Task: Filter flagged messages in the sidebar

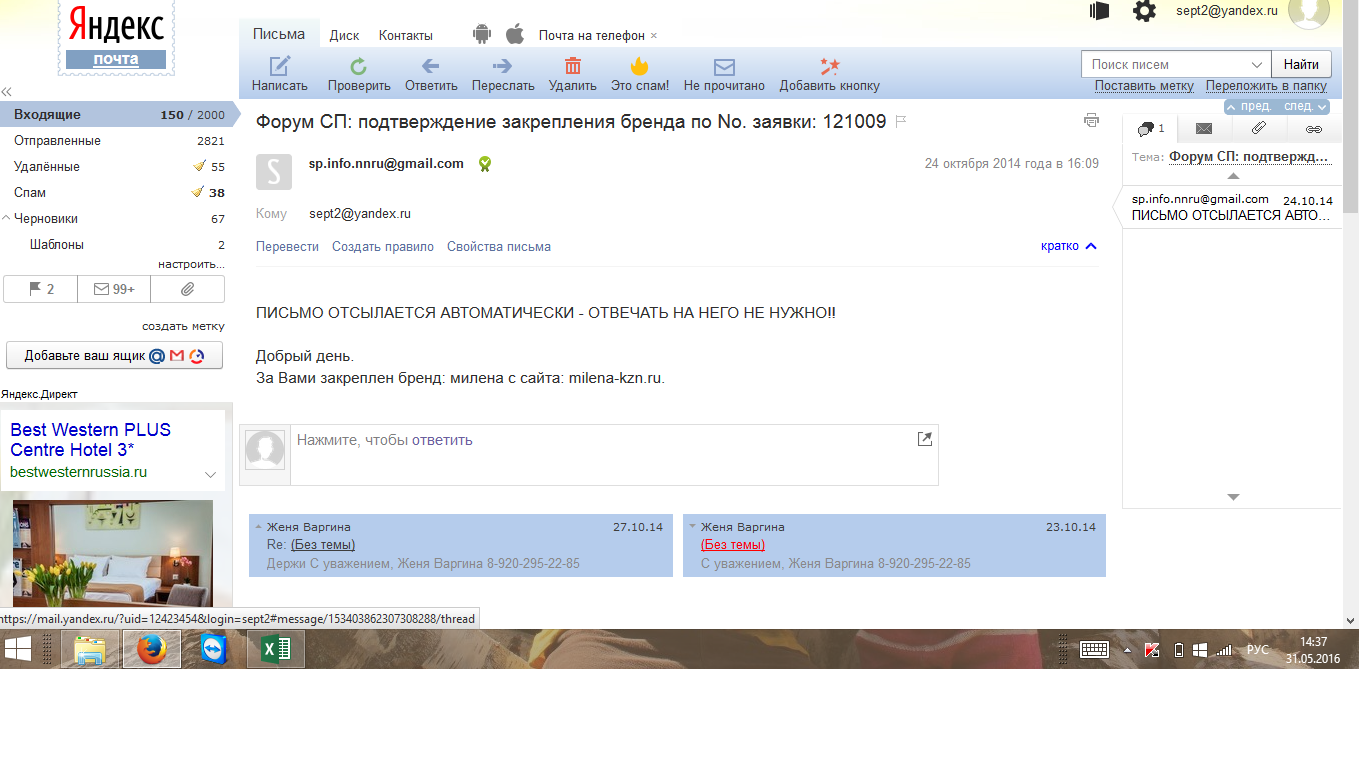Action: click(41, 289)
